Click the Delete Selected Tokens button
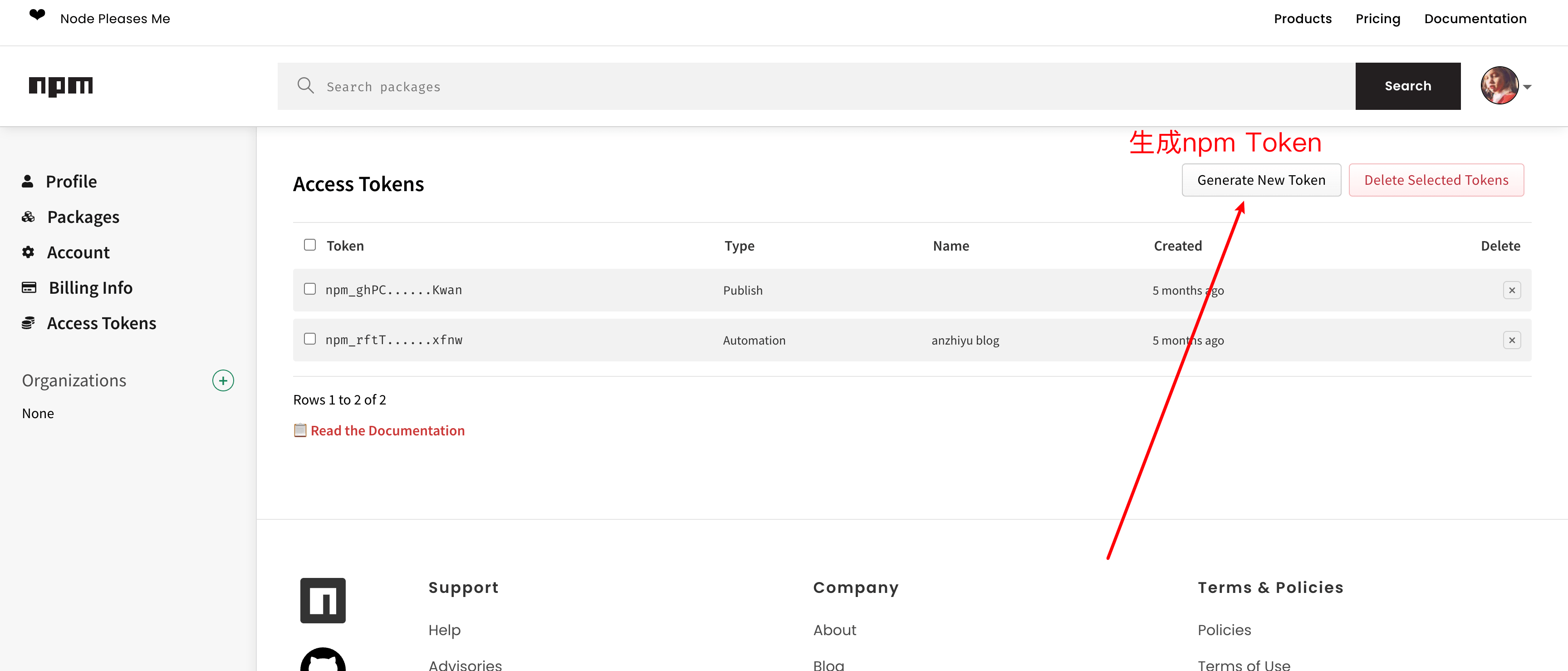 tap(1436, 180)
